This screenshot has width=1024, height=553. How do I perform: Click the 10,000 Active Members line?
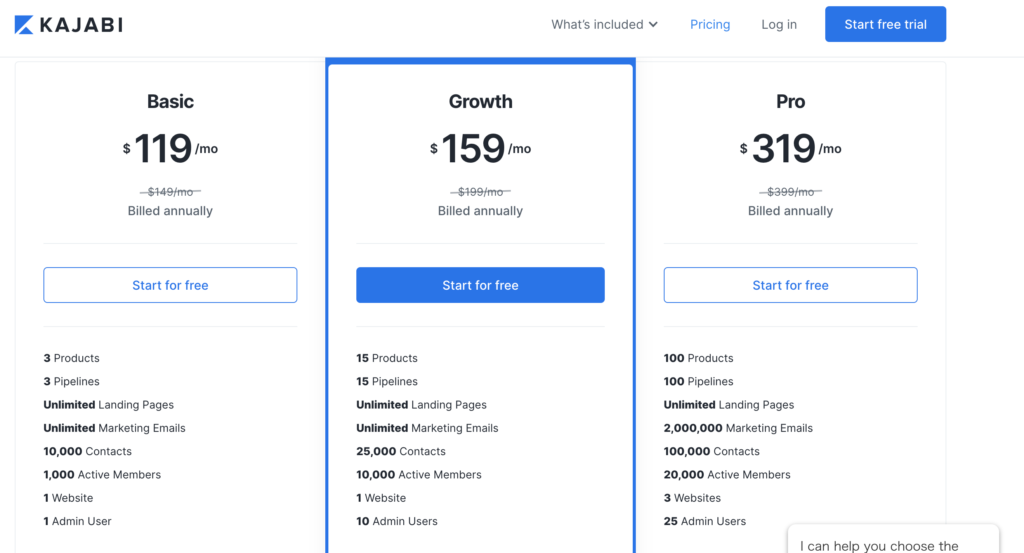419,475
